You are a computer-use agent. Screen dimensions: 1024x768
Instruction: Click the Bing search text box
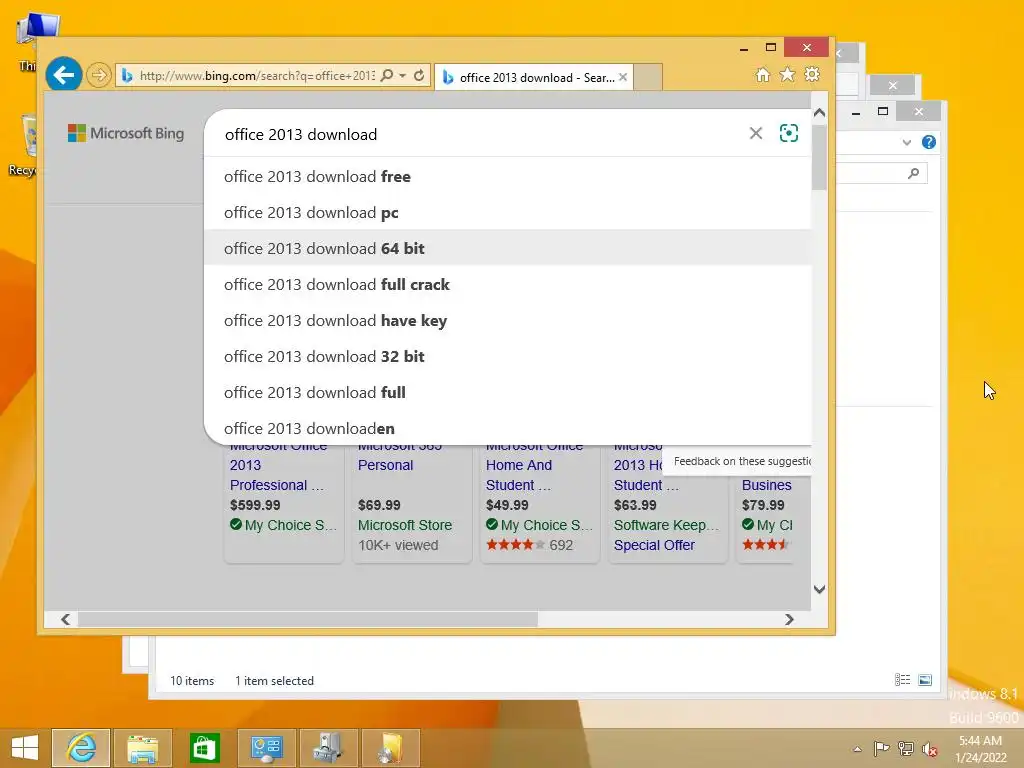483,134
